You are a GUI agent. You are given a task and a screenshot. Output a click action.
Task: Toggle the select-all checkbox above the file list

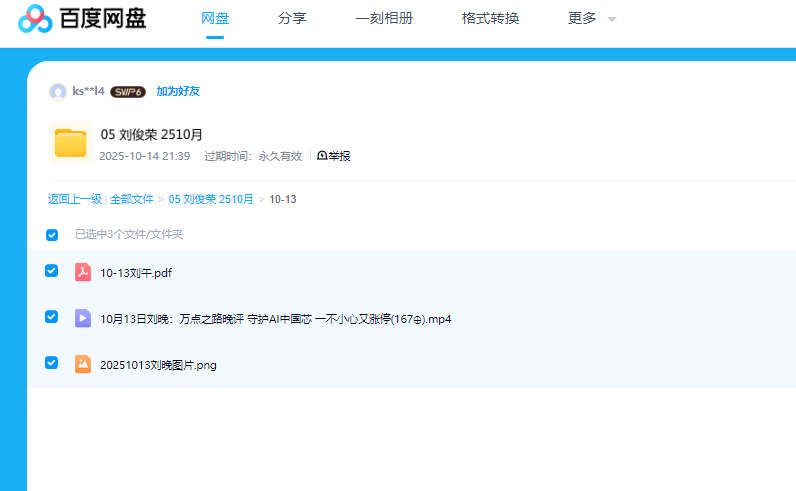[52, 235]
